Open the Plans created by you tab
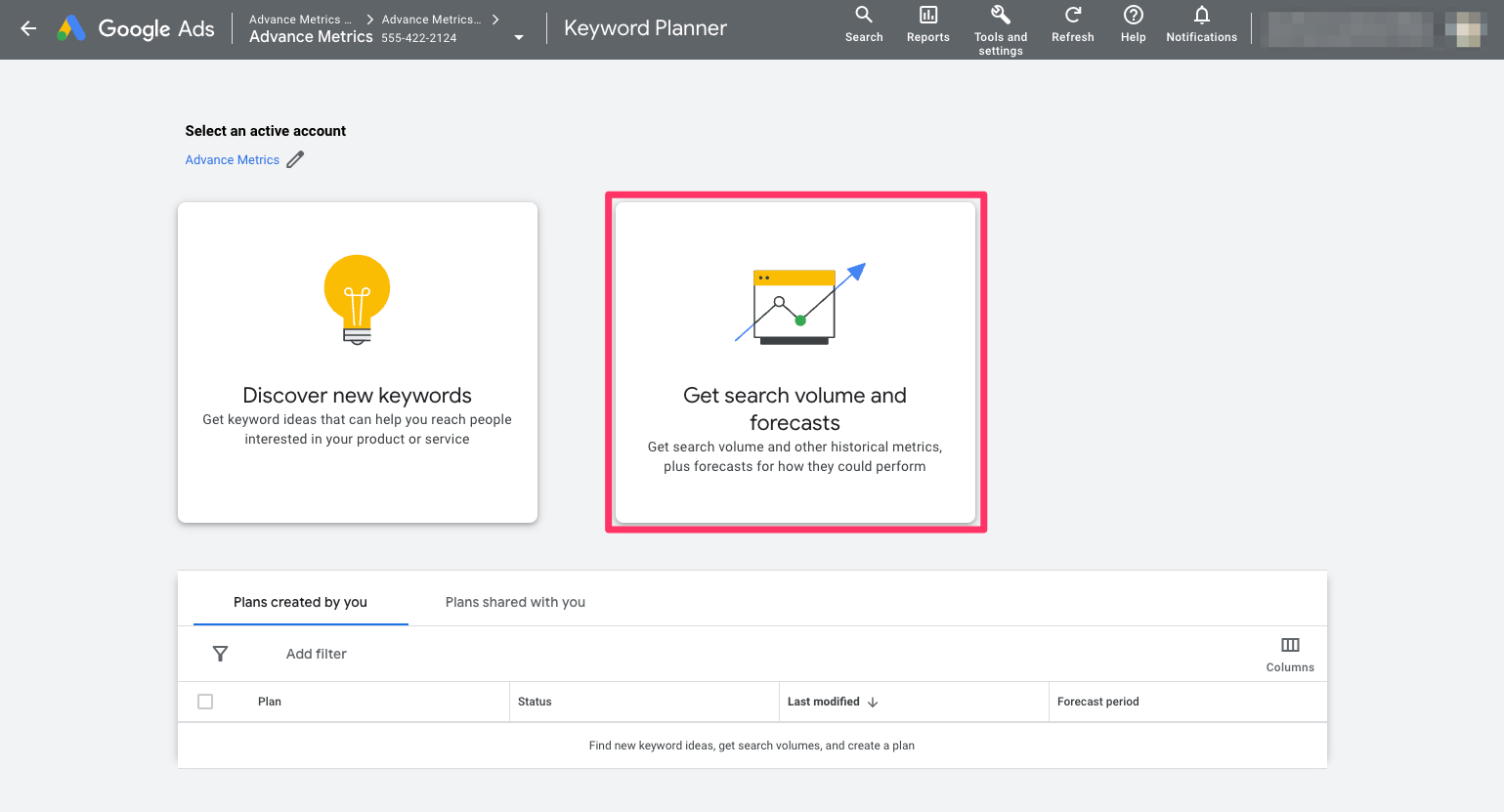This screenshot has height=812, width=1504. click(x=300, y=602)
